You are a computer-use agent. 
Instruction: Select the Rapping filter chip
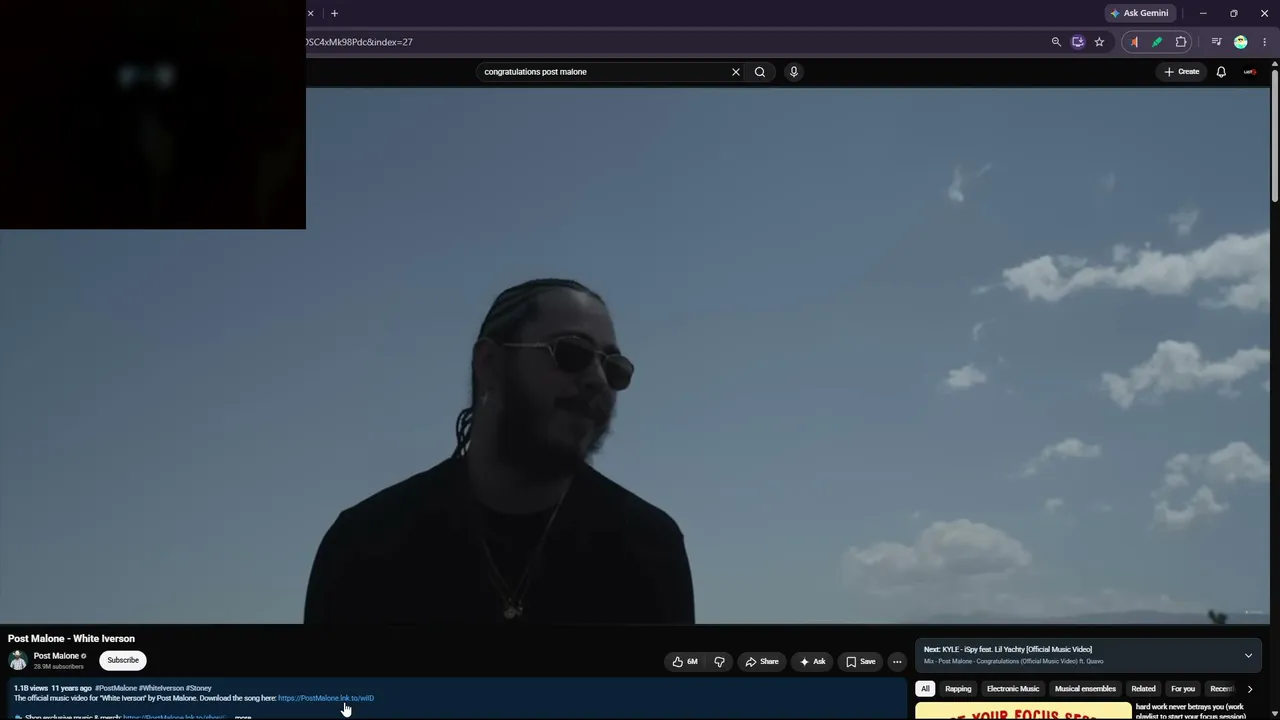[x=958, y=689]
